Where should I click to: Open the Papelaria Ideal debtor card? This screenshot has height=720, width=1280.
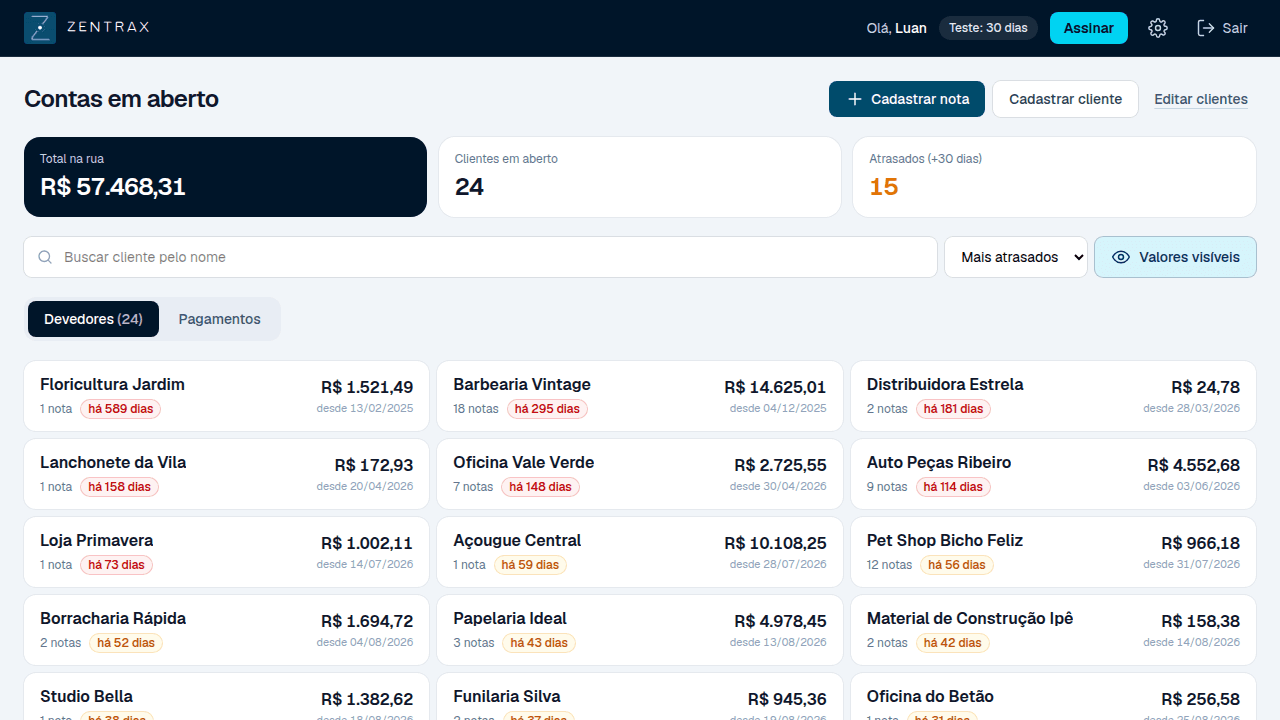point(640,630)
